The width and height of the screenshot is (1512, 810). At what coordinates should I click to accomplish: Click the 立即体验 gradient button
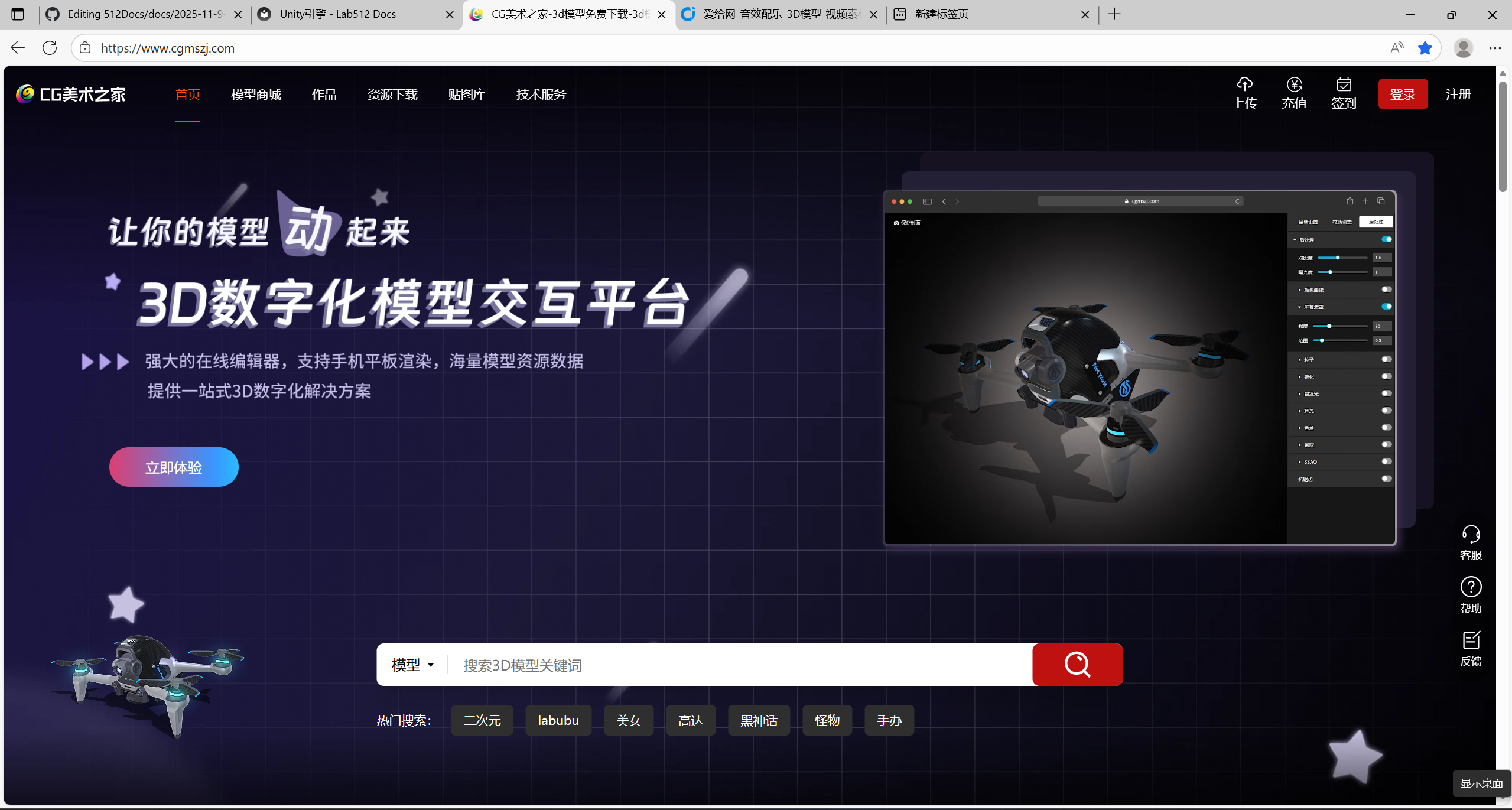pyautogui.click(x=174, y=467)
